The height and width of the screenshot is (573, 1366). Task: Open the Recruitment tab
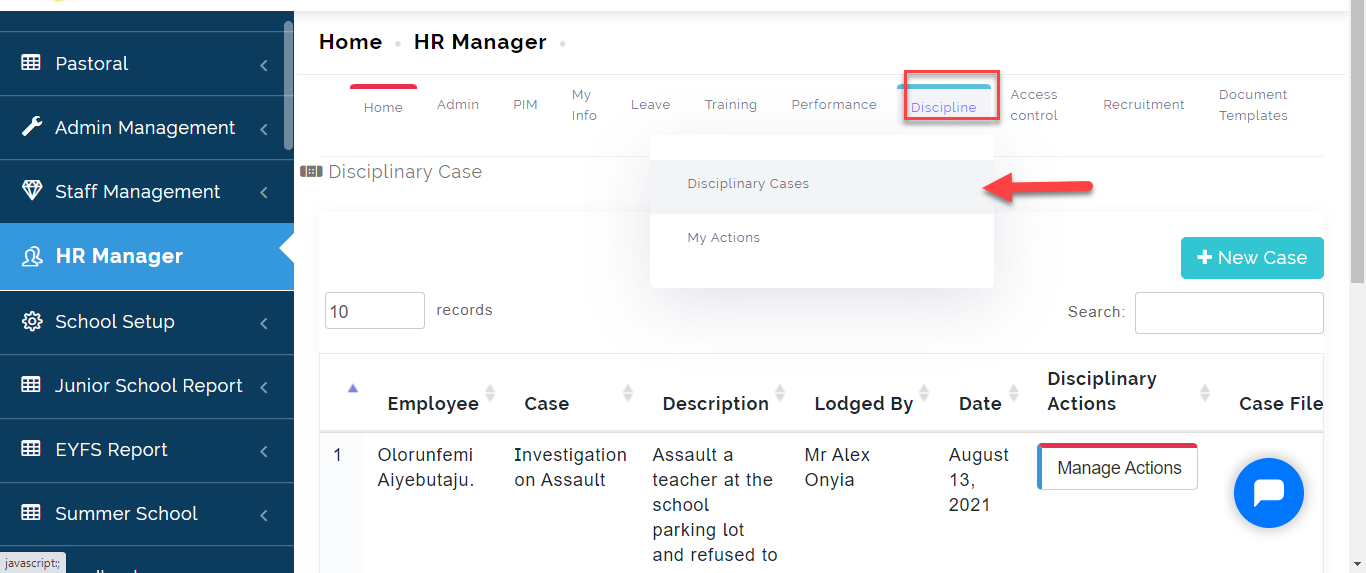pyautogui.click(x=1144, y=104)
